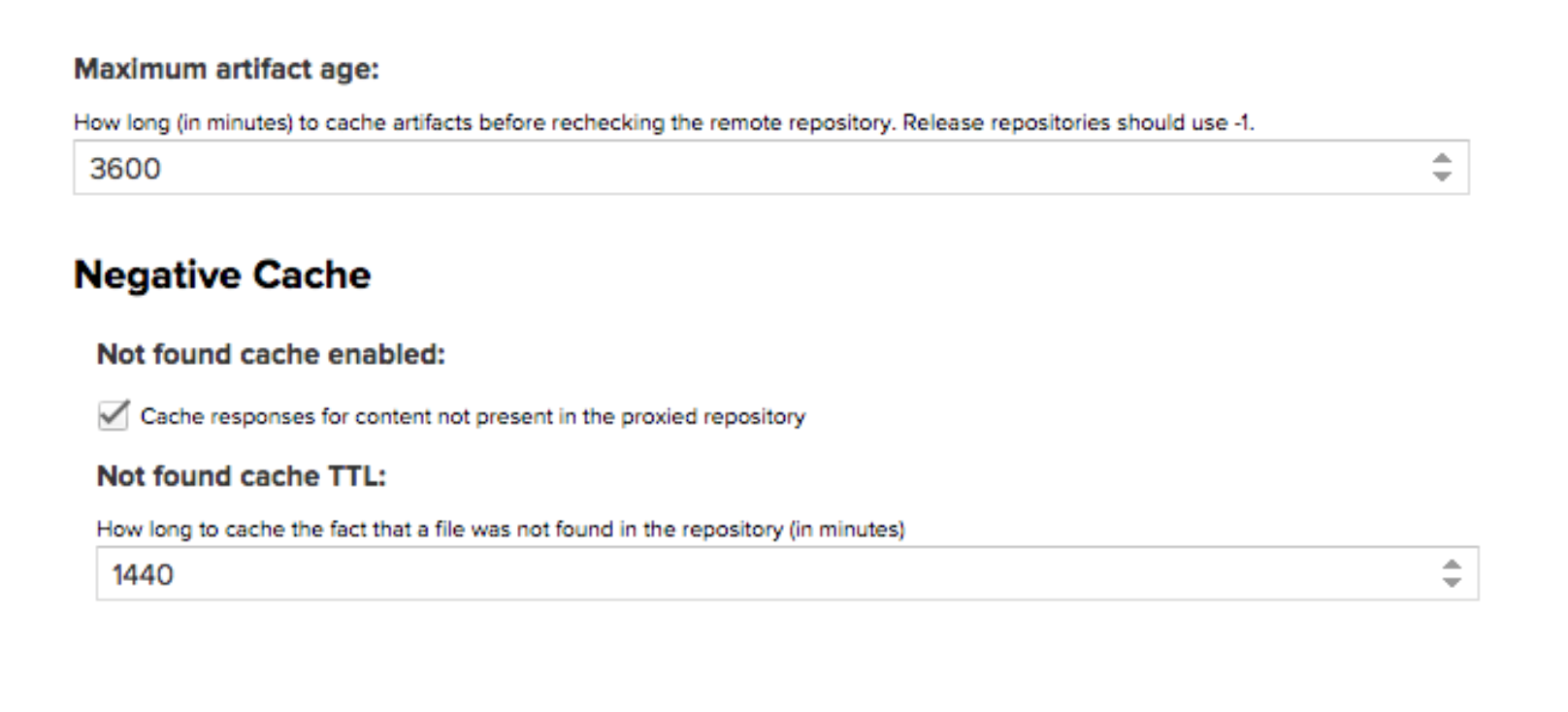1568x712 pixels.
Task: Click the 3600 value in artifact age field
Action: (125, 169)
